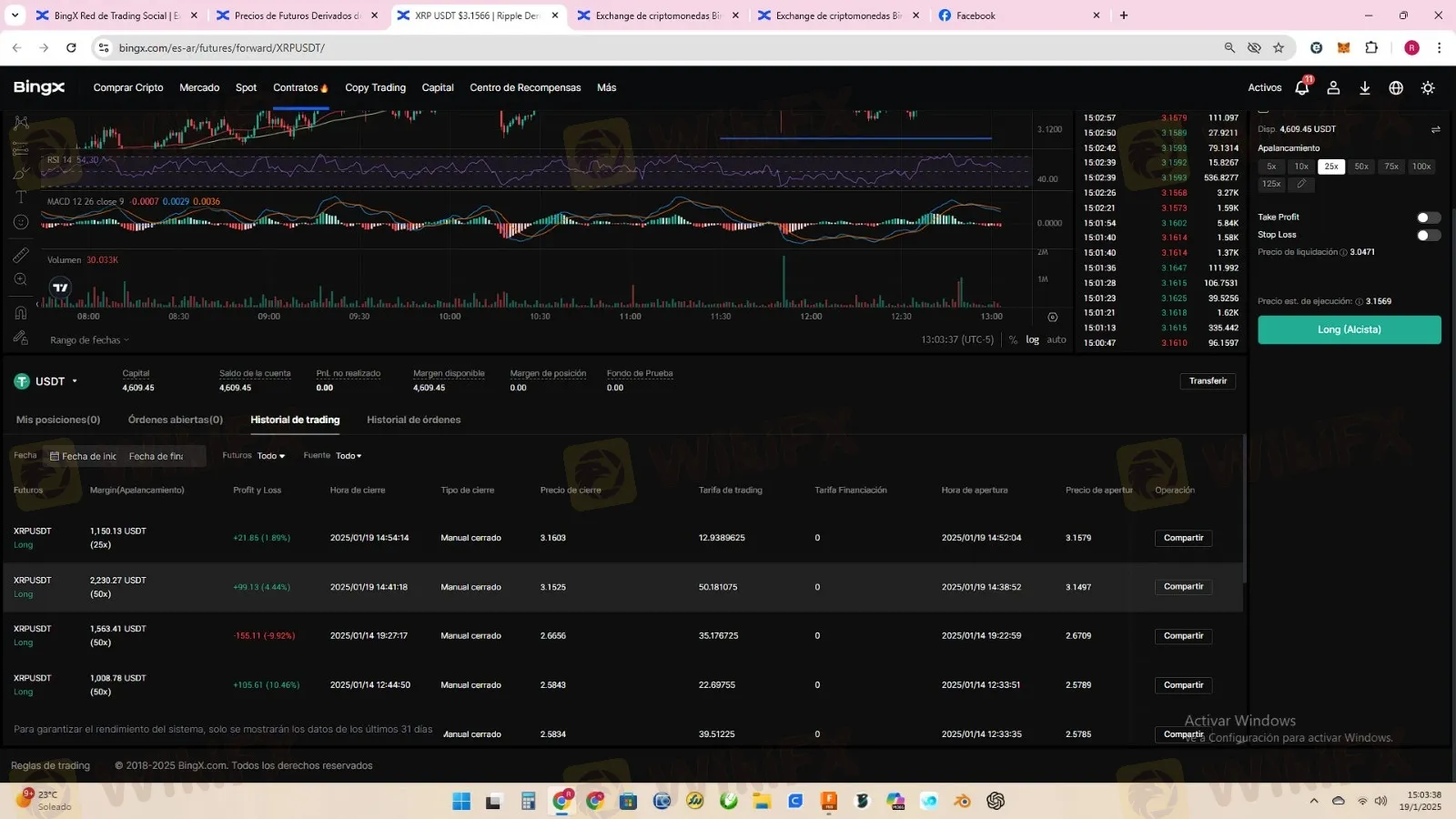Toggle the log scale option
This screenshot has height=819, width=1456.
click(1032, 339)
